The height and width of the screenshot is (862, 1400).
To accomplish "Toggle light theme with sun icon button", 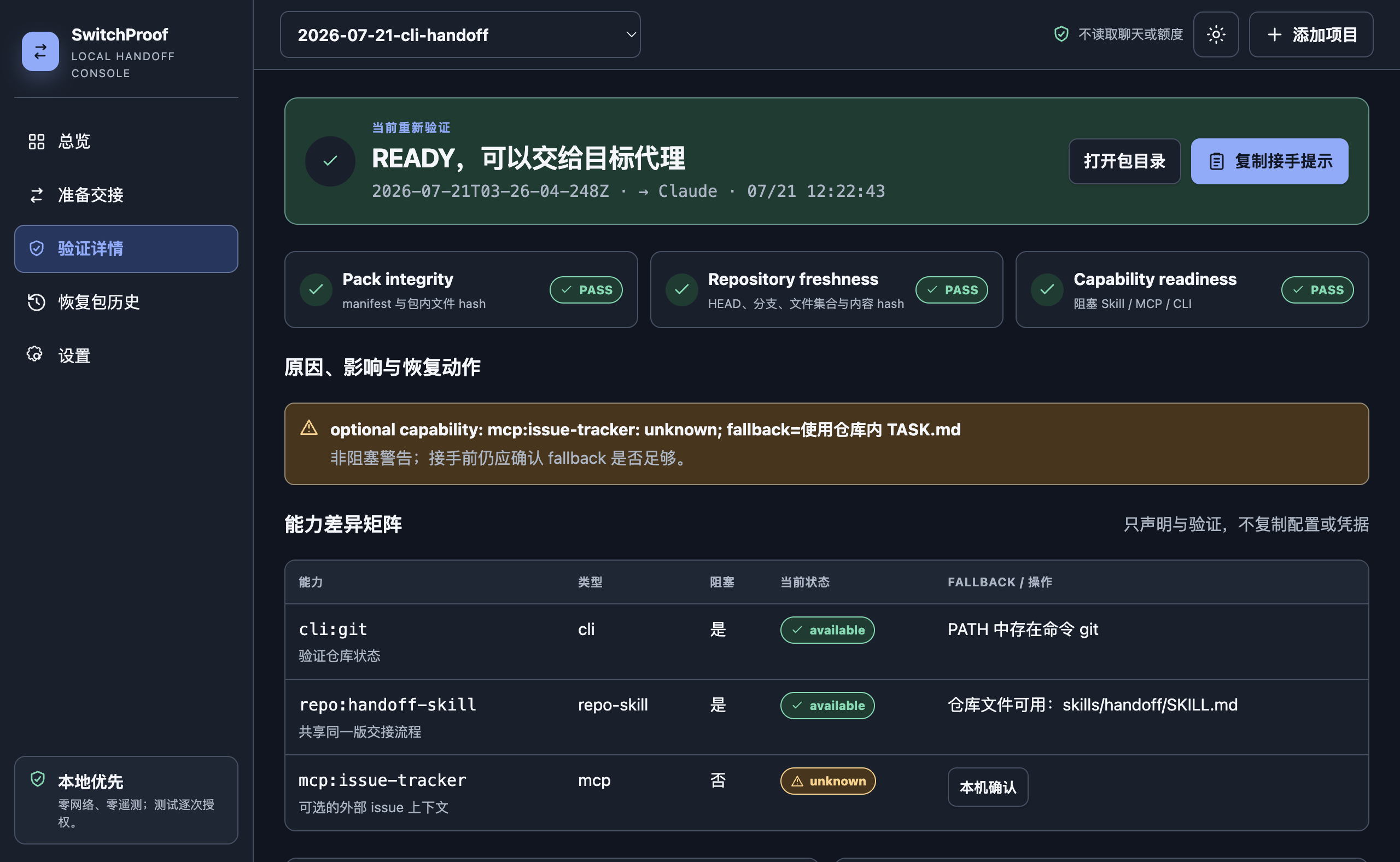I will point(1216,34).
